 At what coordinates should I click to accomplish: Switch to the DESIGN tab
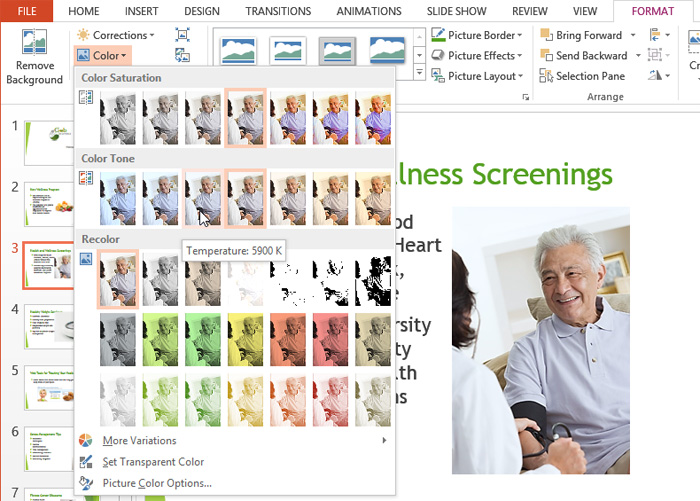(202, 11)
